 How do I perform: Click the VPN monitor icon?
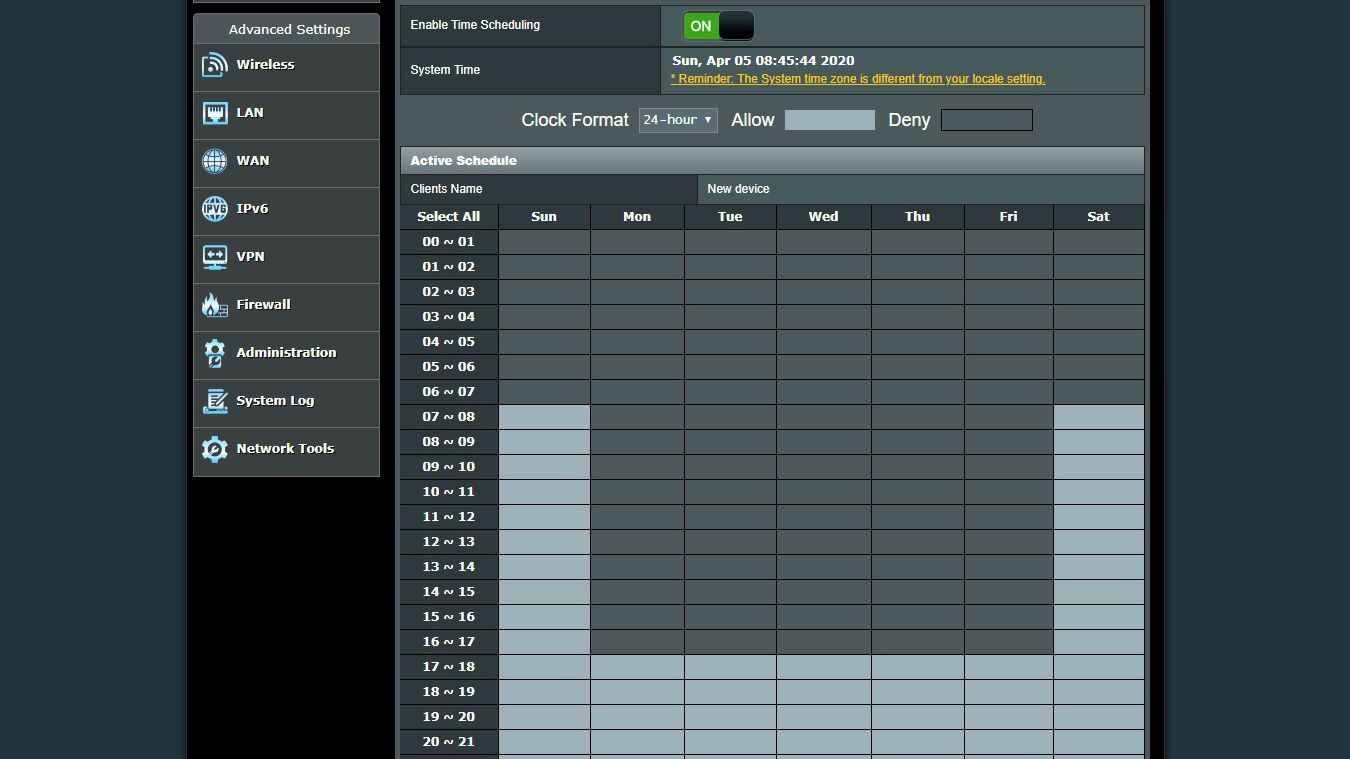pyautogui.click(x=214, y=257)
